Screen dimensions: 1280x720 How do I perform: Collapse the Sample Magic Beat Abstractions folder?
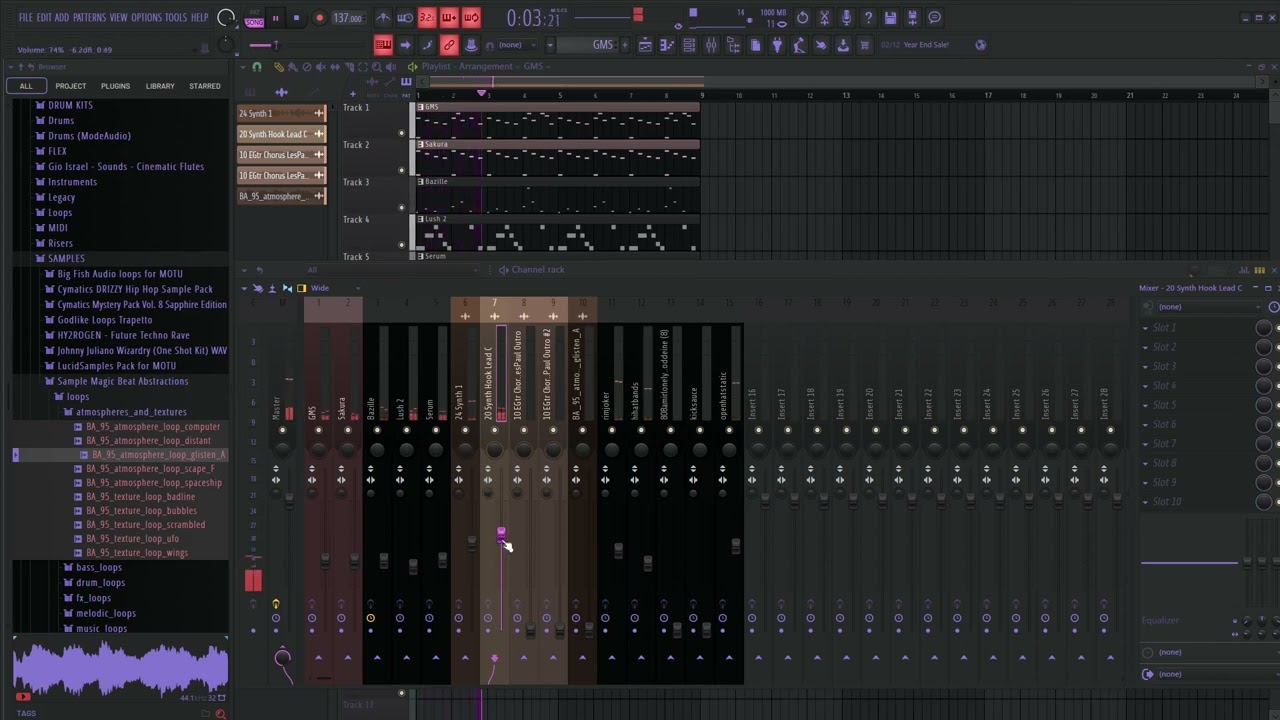tap(116, 381)
